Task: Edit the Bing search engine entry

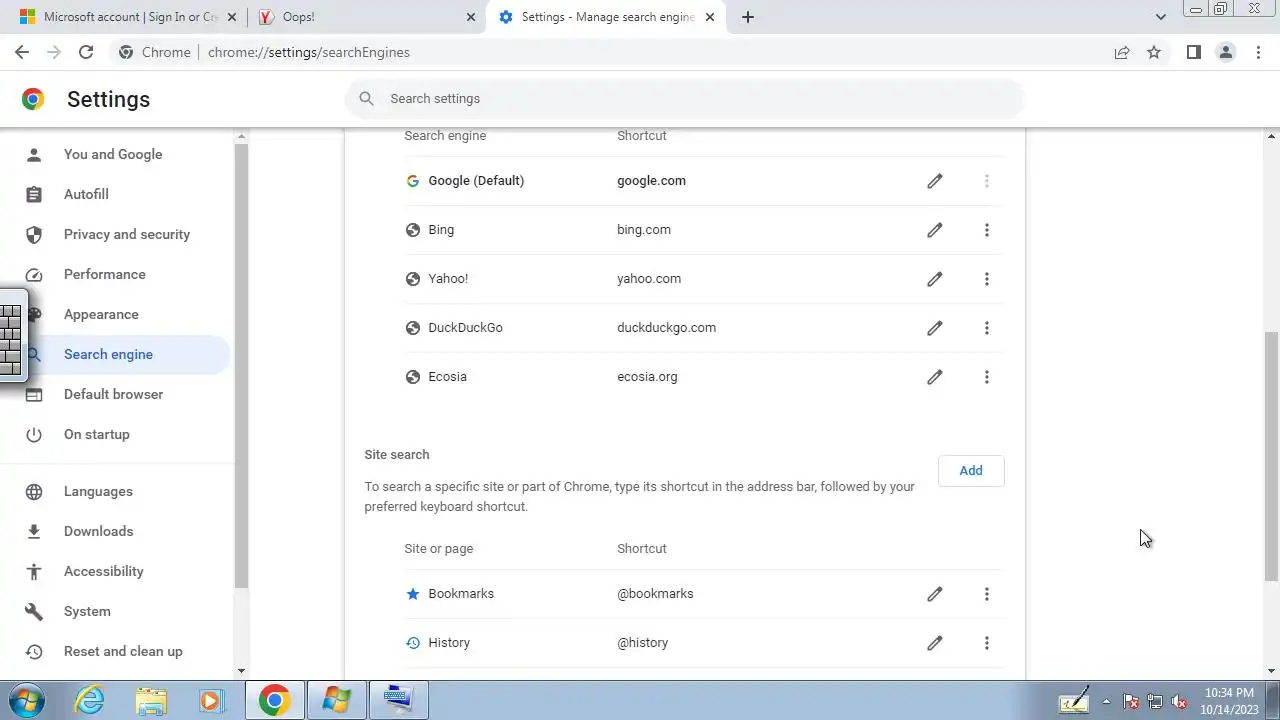Action: [934, 230]
